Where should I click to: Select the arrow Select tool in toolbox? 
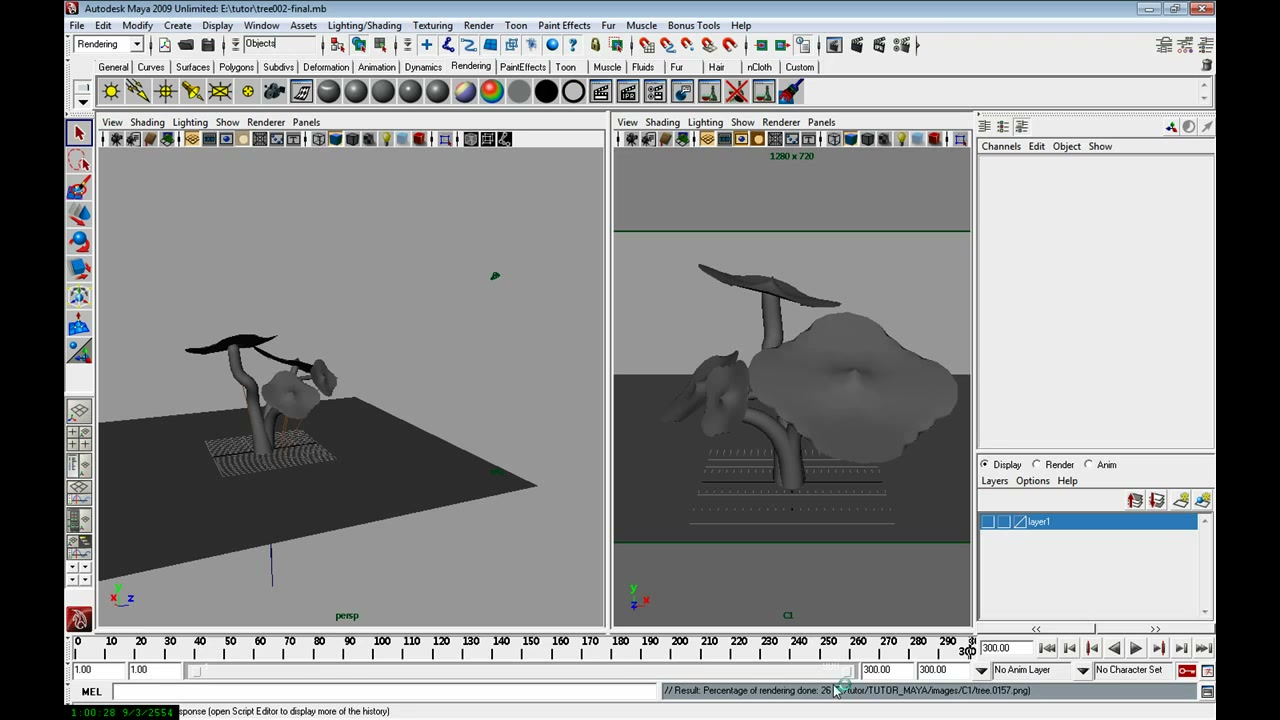click(79, 133)
